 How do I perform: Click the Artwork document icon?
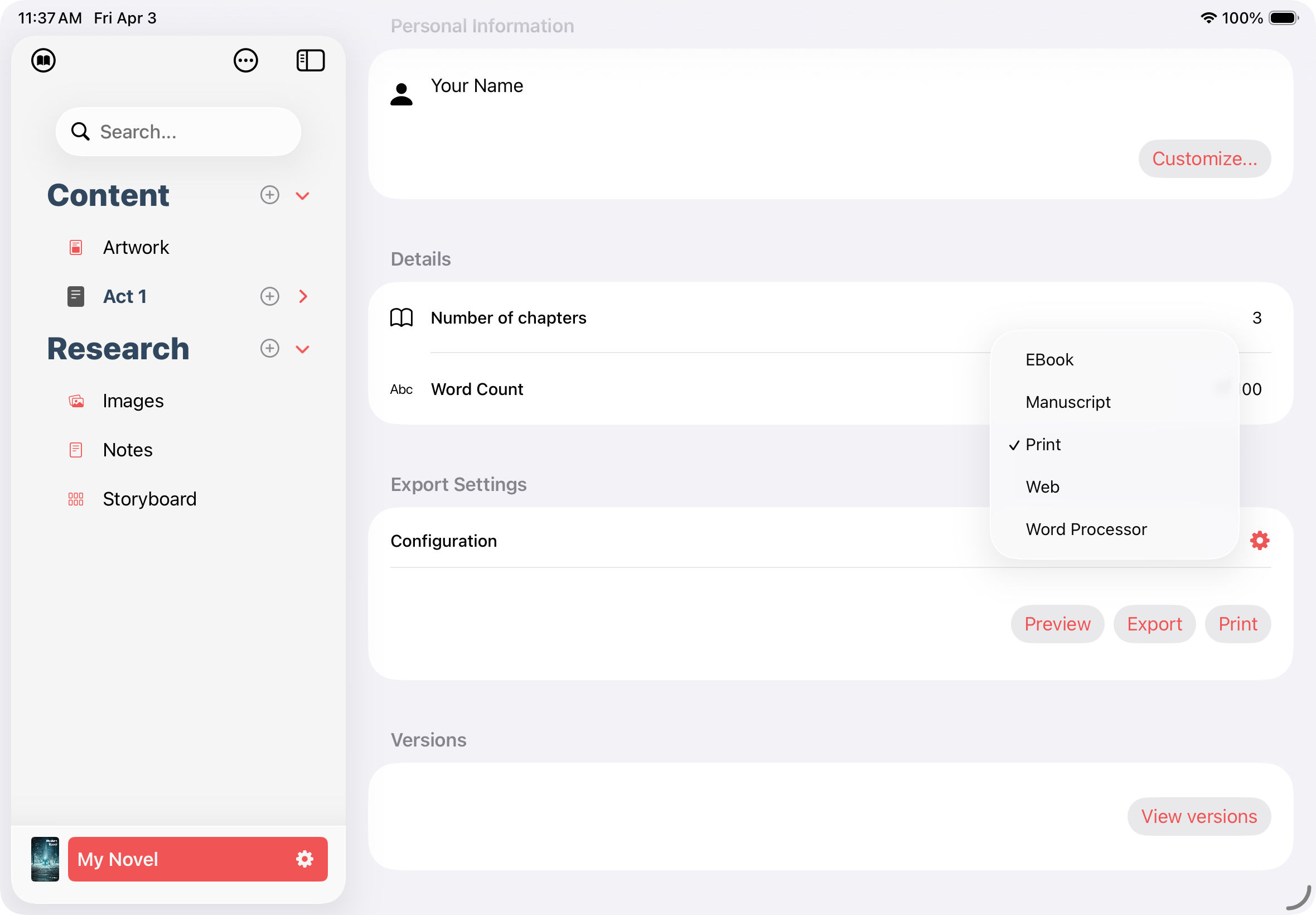tap(76, 247)
